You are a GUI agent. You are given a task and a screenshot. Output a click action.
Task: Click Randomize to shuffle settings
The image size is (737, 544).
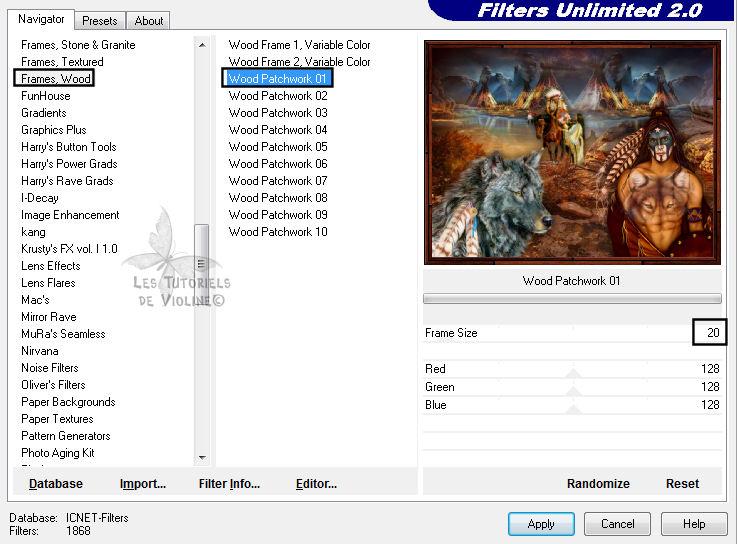click(x=598, y=484)
